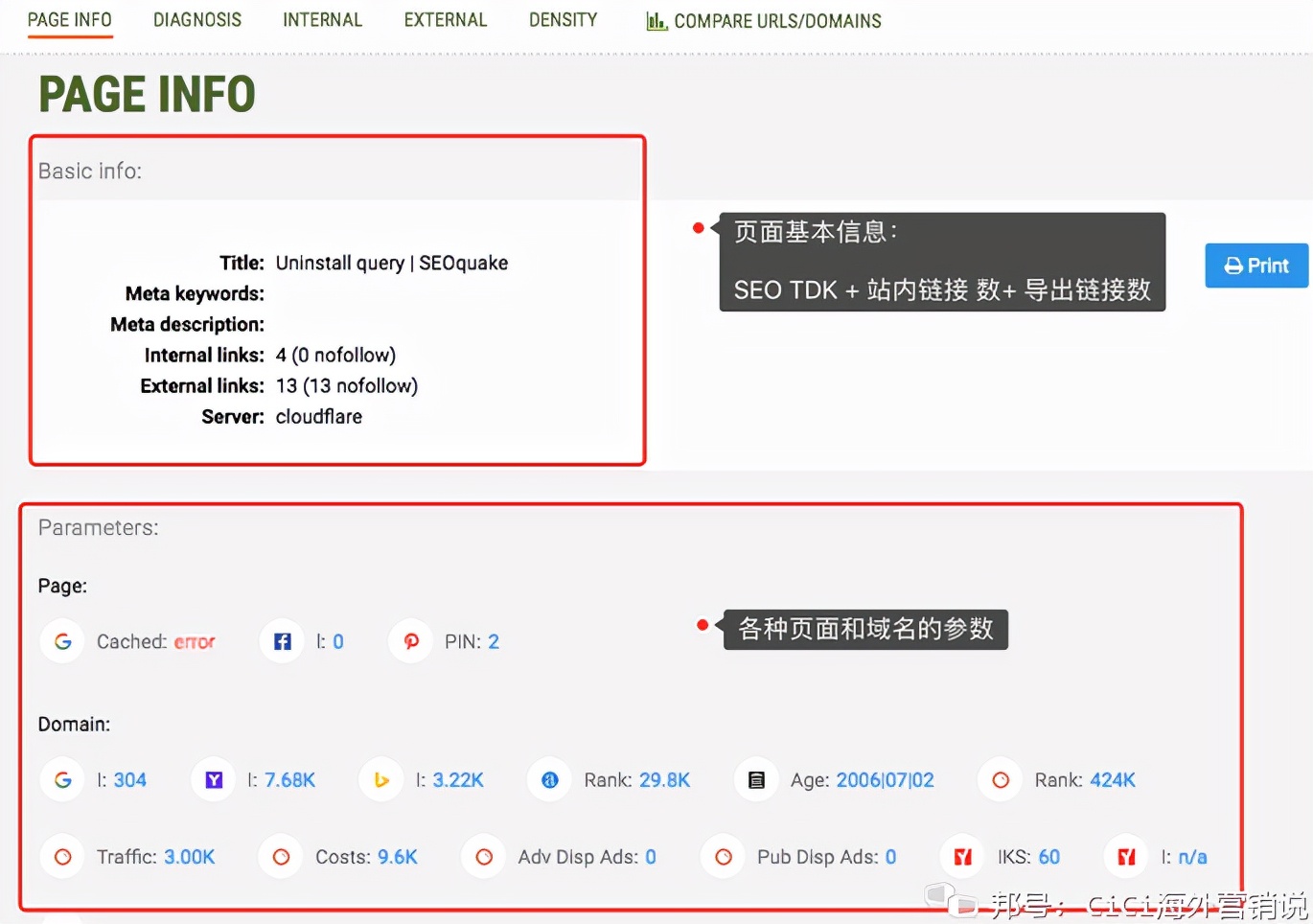This screenshot has height=924, width=1313.
Task: Click the domain Age icon
Action: [x=754, y=779]
